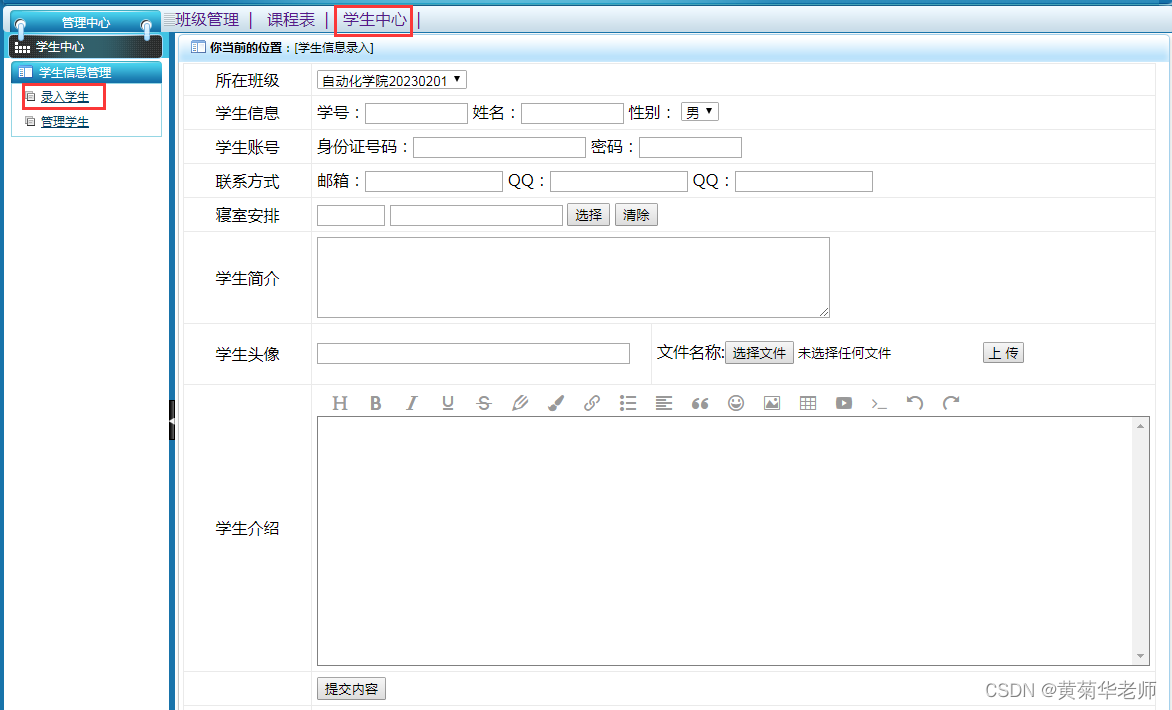The image size is (1172, 710).
Task: Toggle strikethrough formatting in the editor
Action: pos(484,403)
